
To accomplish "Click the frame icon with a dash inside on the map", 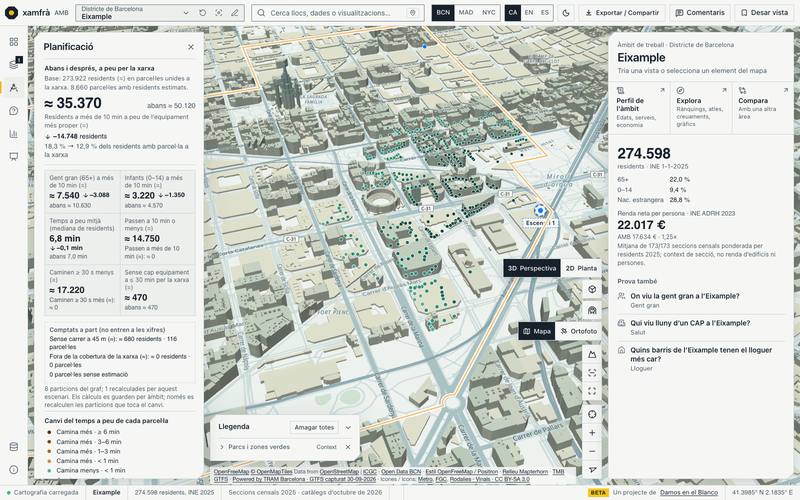I will 592,373.
